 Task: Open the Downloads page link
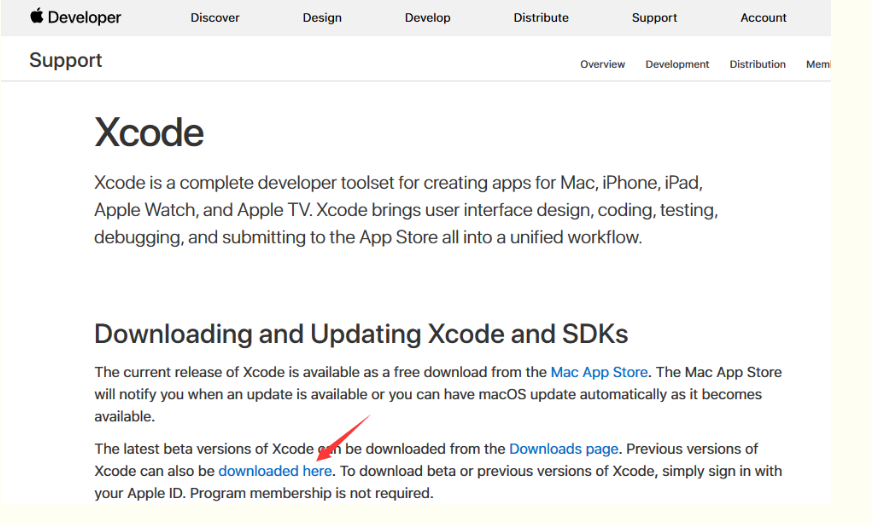tap(564, 449)
